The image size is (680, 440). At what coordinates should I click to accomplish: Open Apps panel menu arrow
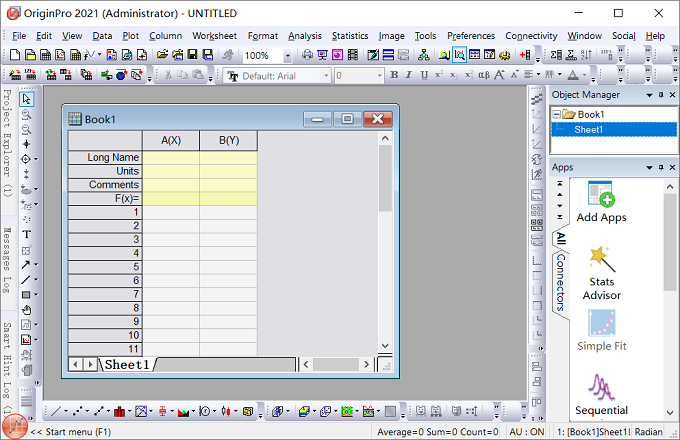(x=649, y=168)
